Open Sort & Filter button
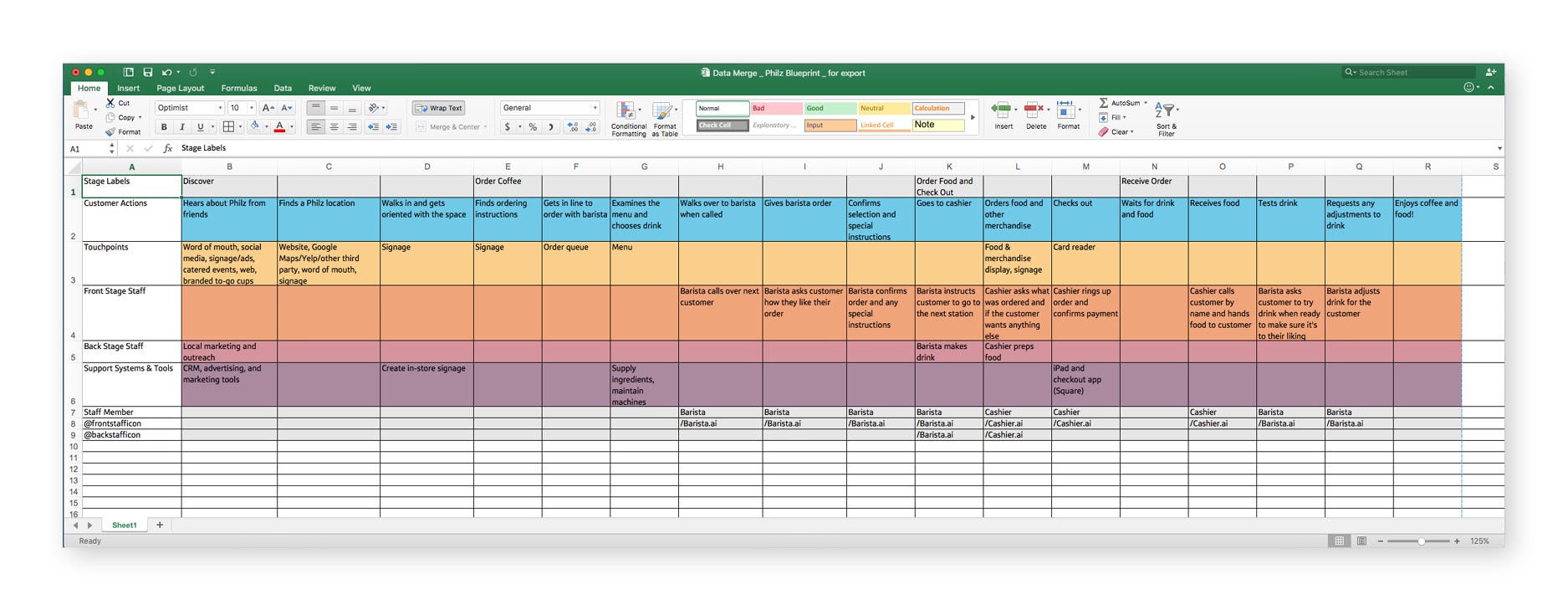Screen dimensions: 1568x610 pos(1166,119)
